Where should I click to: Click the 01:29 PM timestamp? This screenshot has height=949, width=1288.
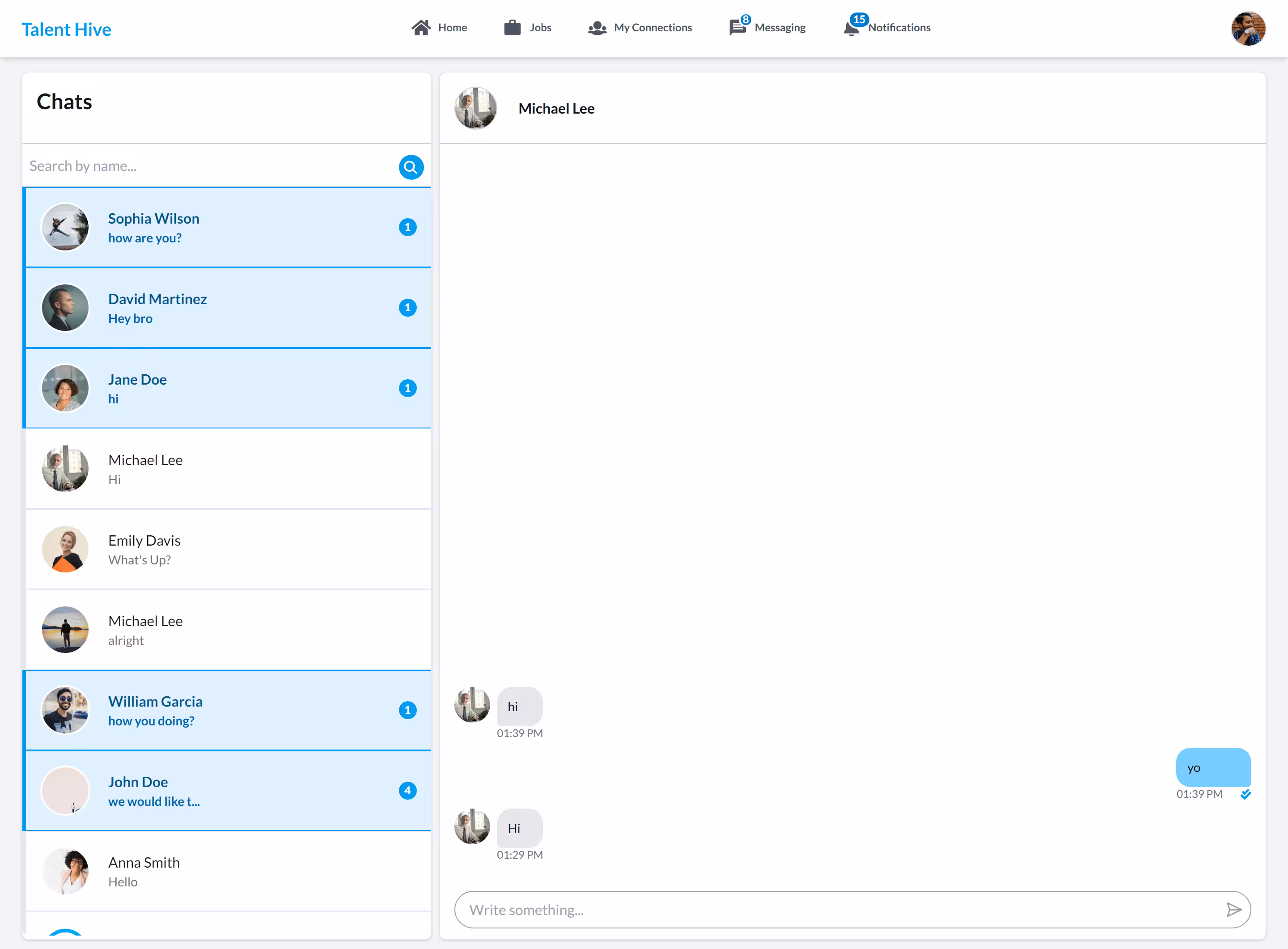pos(519,855)
